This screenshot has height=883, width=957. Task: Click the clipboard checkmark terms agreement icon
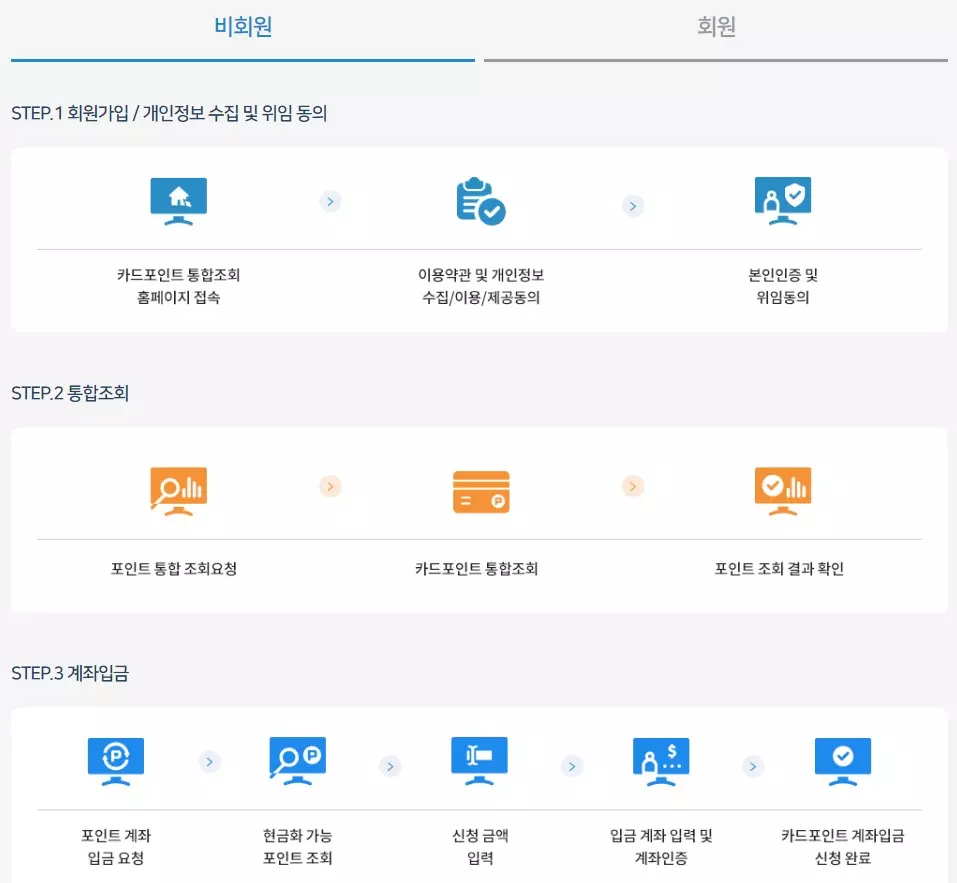click(481, 201)
